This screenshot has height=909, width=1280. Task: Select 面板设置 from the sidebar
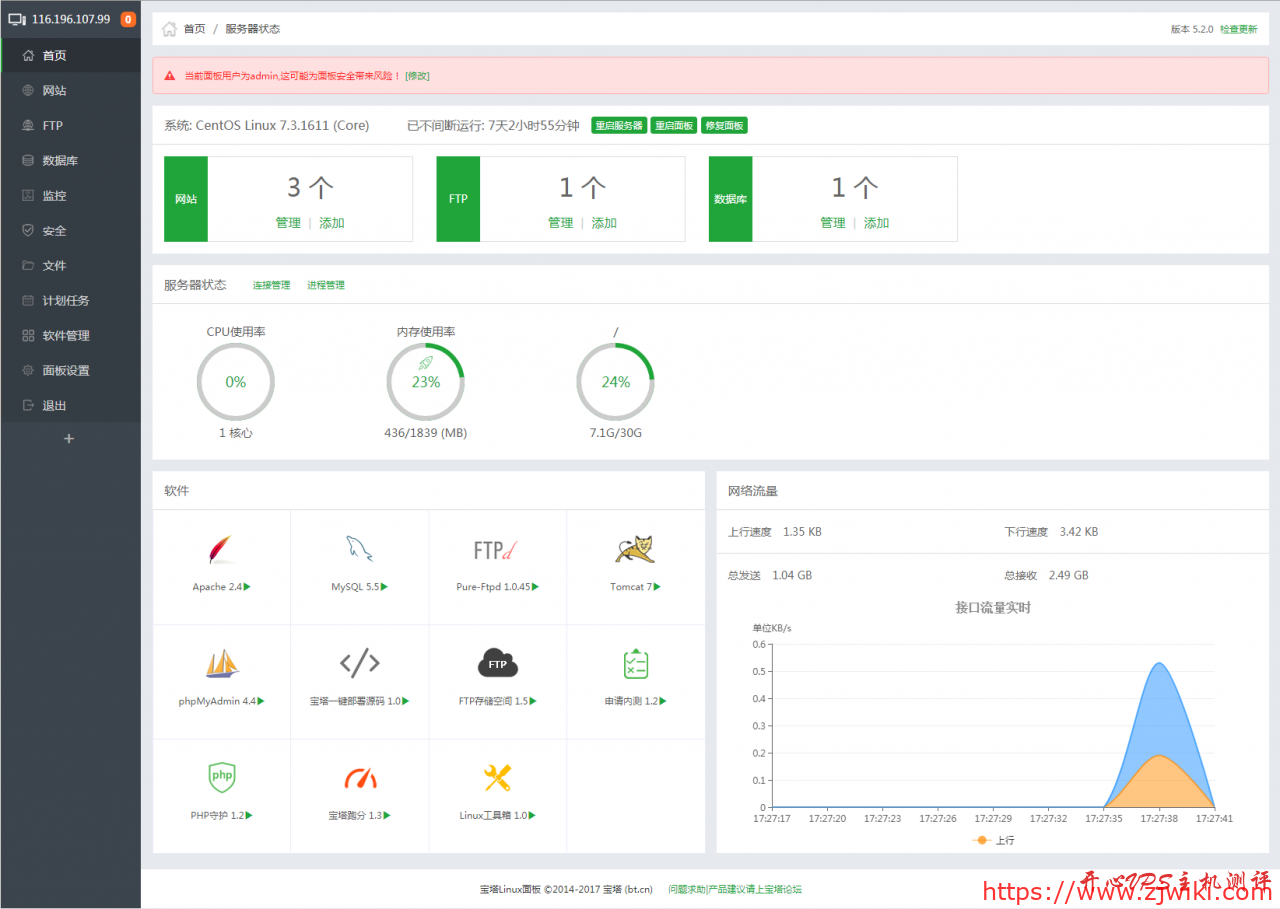tap(66, 371)
